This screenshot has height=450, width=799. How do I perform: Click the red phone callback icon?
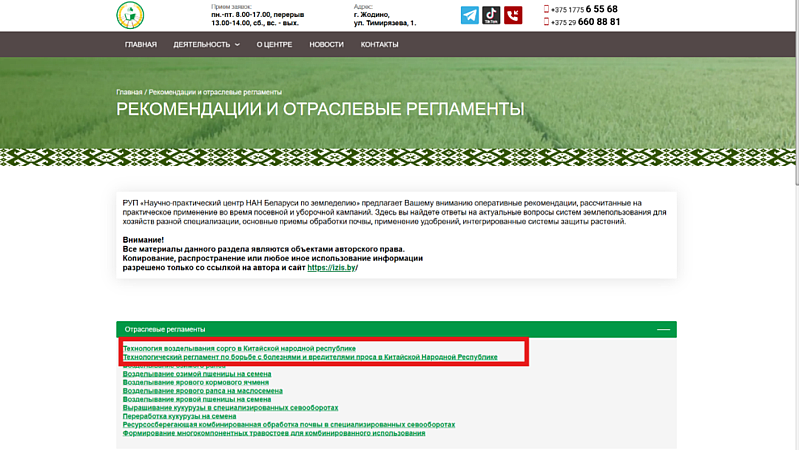(x=513, y=15)
